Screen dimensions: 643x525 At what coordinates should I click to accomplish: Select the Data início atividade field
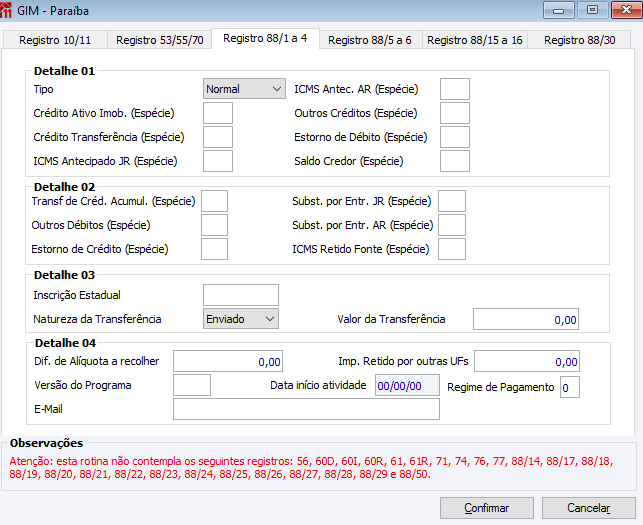[407, 385]
